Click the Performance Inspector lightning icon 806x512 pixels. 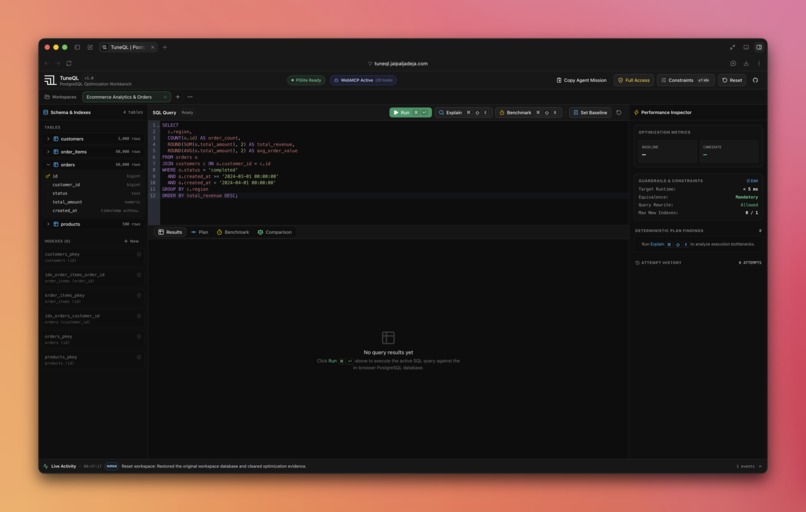coord(636,112)
